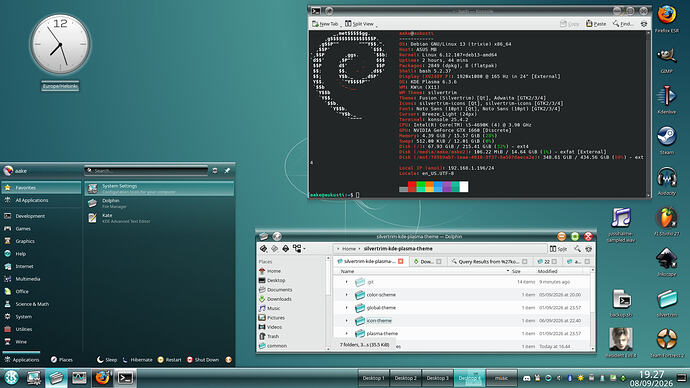Expand the plasma-theme folder
This screenshot has height=388, width=690.
point(346,333)
